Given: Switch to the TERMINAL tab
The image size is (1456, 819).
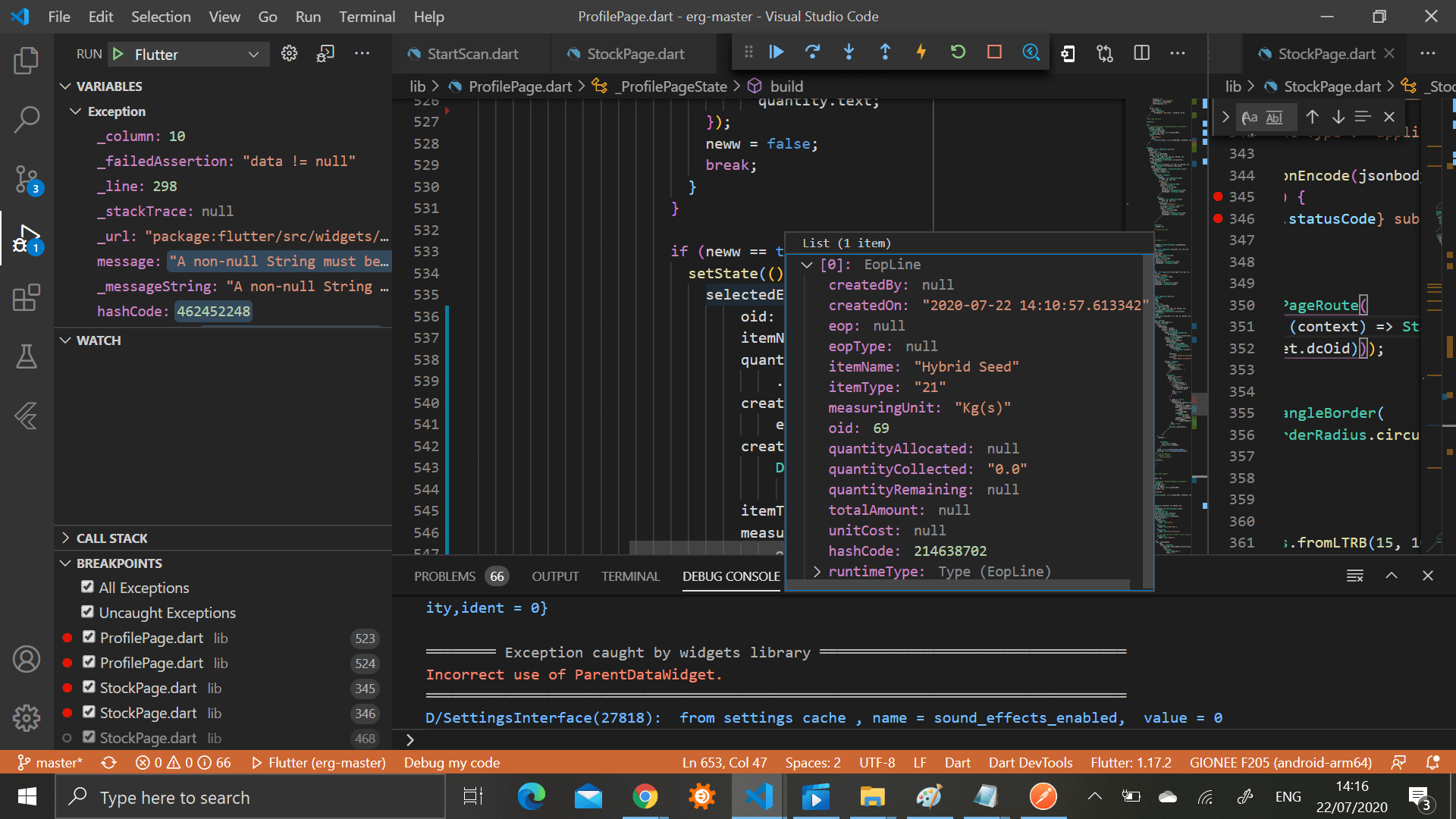Looking at the screenshot, I should point(630,576).
